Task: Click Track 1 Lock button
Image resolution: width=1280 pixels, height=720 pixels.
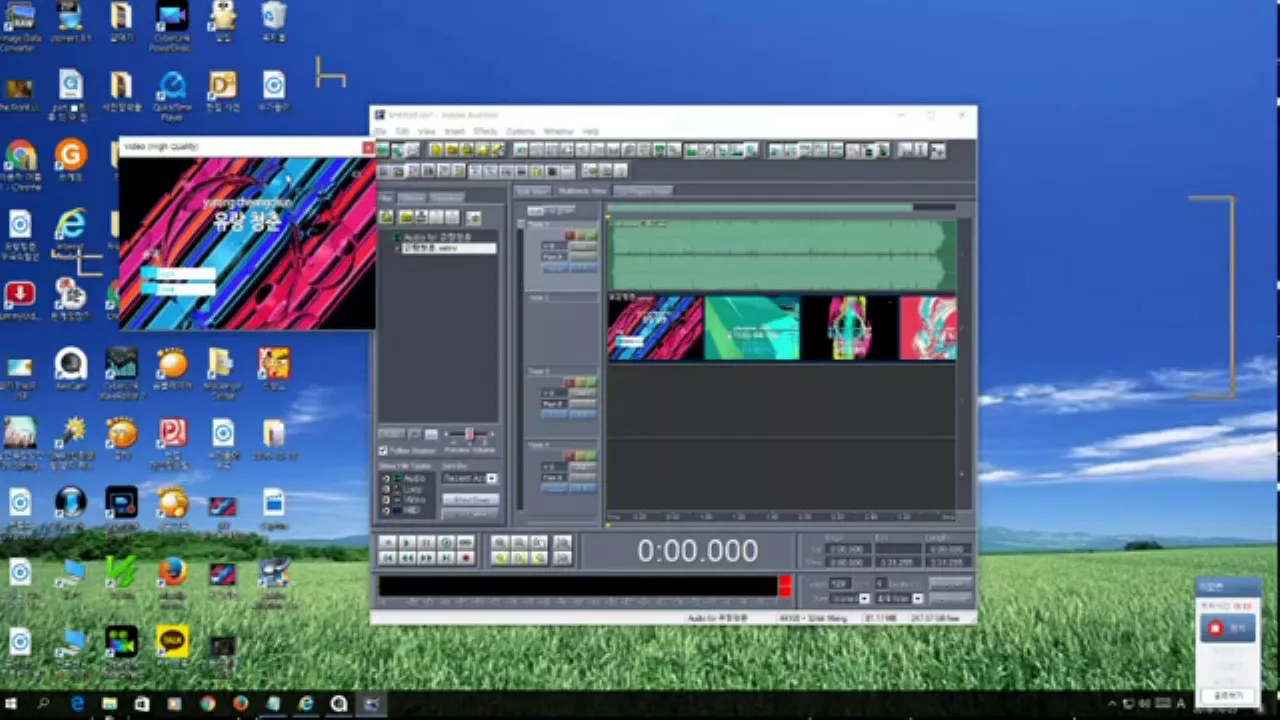Action: click(555, 268)
